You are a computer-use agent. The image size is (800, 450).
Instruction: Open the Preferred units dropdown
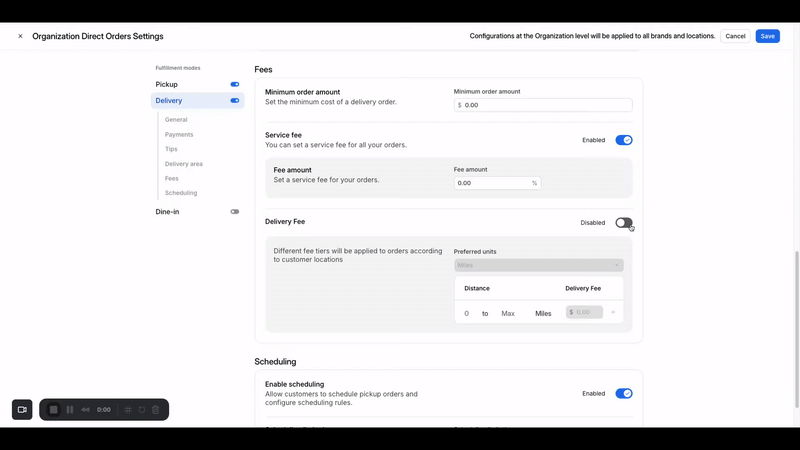538,265
